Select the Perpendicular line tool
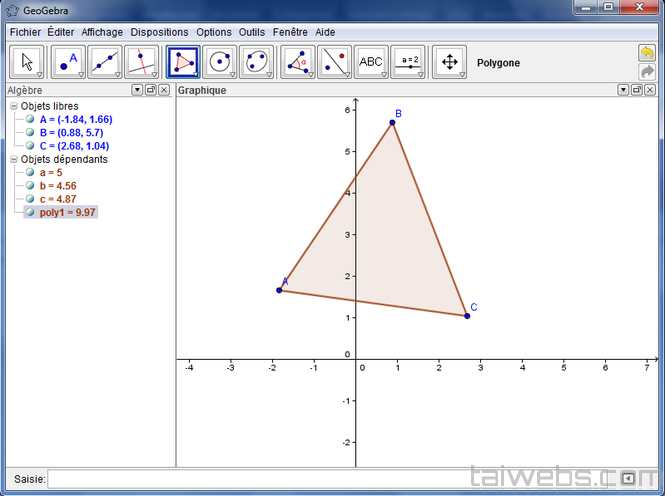This screenshot has height=496, width=665. pyautogui.click(x=142, y=62)
